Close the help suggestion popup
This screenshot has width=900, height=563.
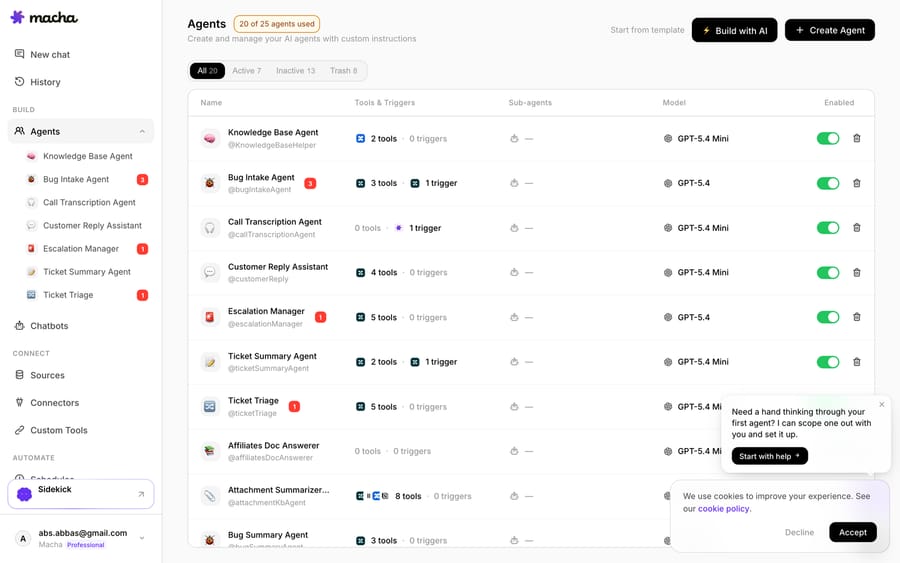(x=882, y=404)
